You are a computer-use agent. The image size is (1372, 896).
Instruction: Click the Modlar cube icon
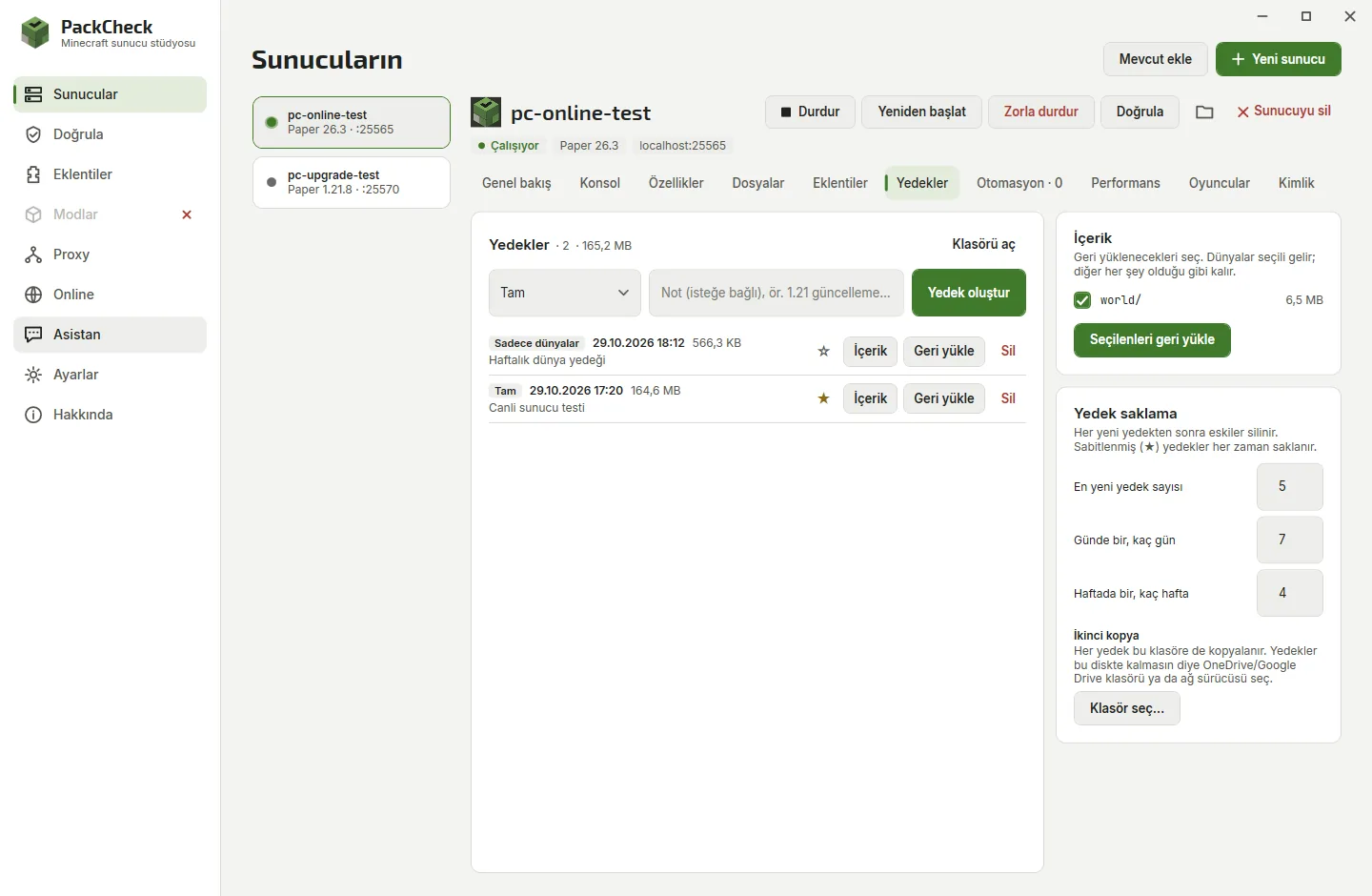point(33,214)
